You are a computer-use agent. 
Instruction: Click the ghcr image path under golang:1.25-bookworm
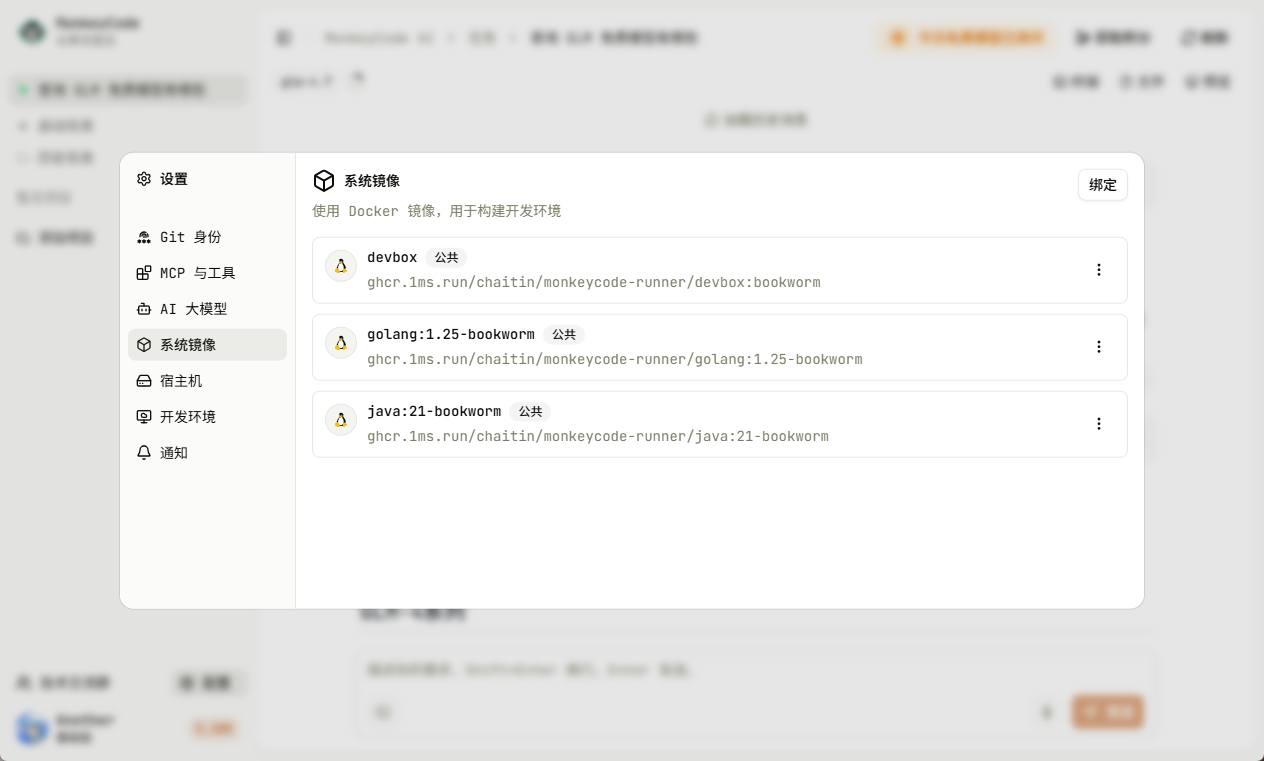pos(615,359)
